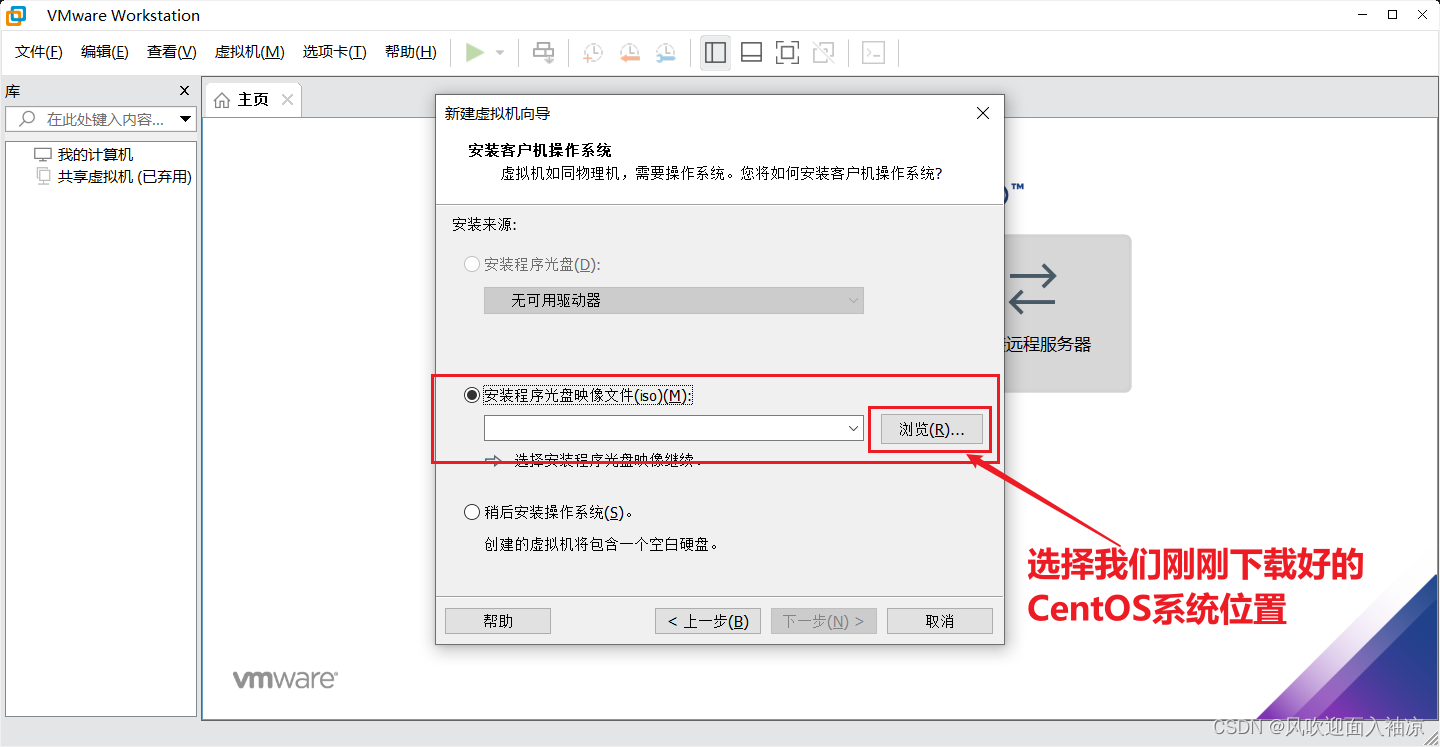
Task: Click the 下一步(N) > button
Action: pyautogui.click(x=824, y=621)
